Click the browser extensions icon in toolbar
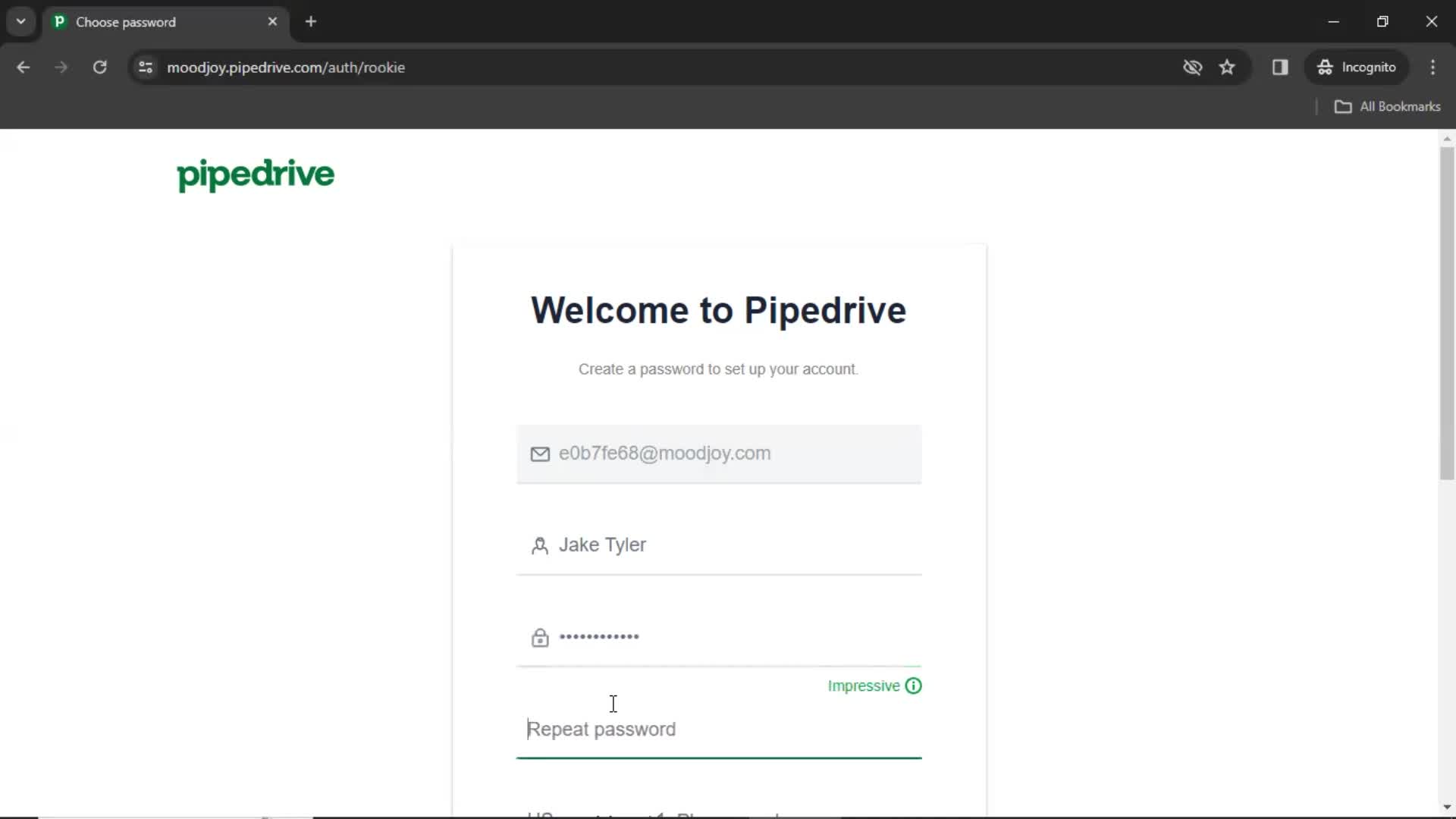 pyautogui.click(x=1281, y=67)
